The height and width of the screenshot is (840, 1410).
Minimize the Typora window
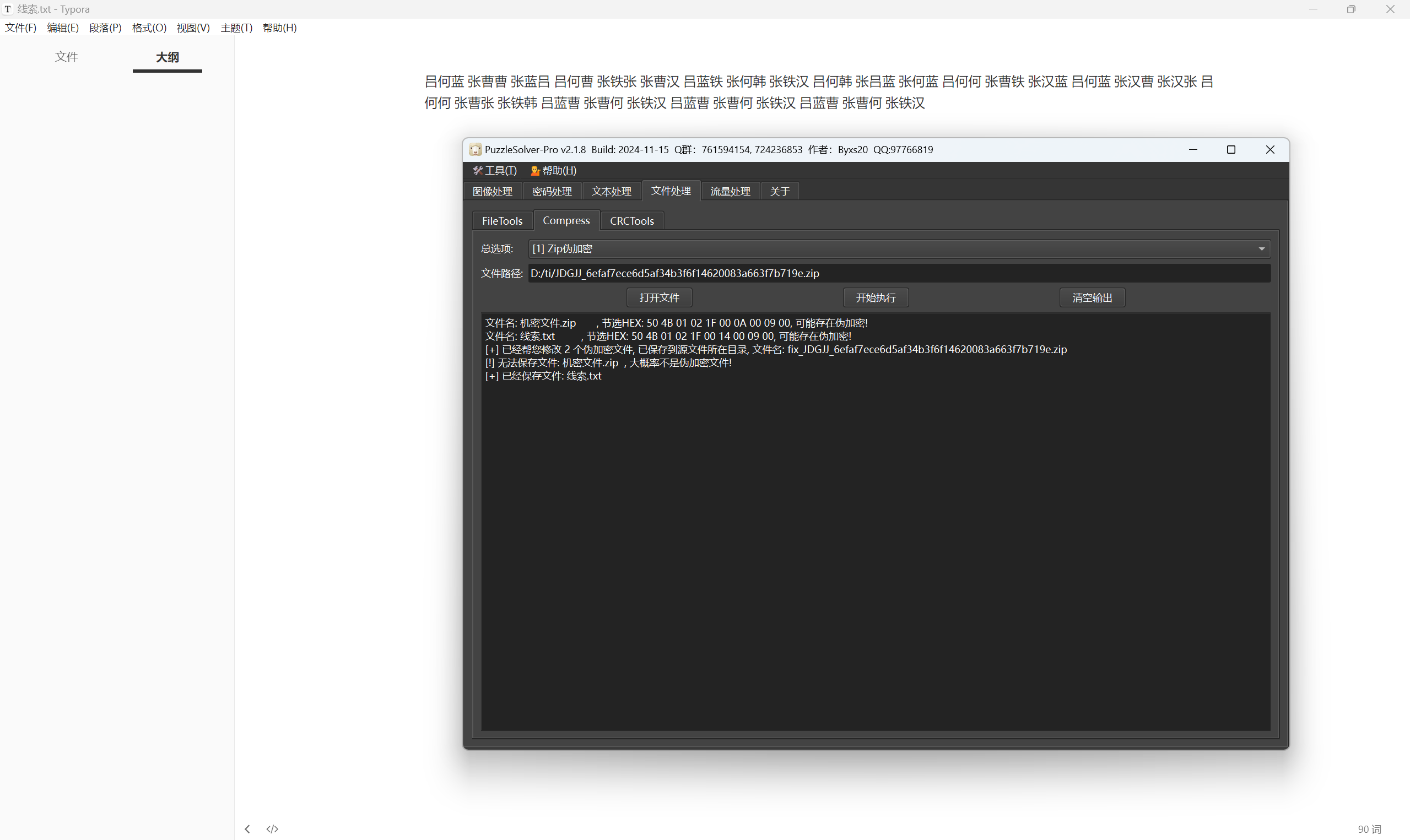(x=1312, y=9)
